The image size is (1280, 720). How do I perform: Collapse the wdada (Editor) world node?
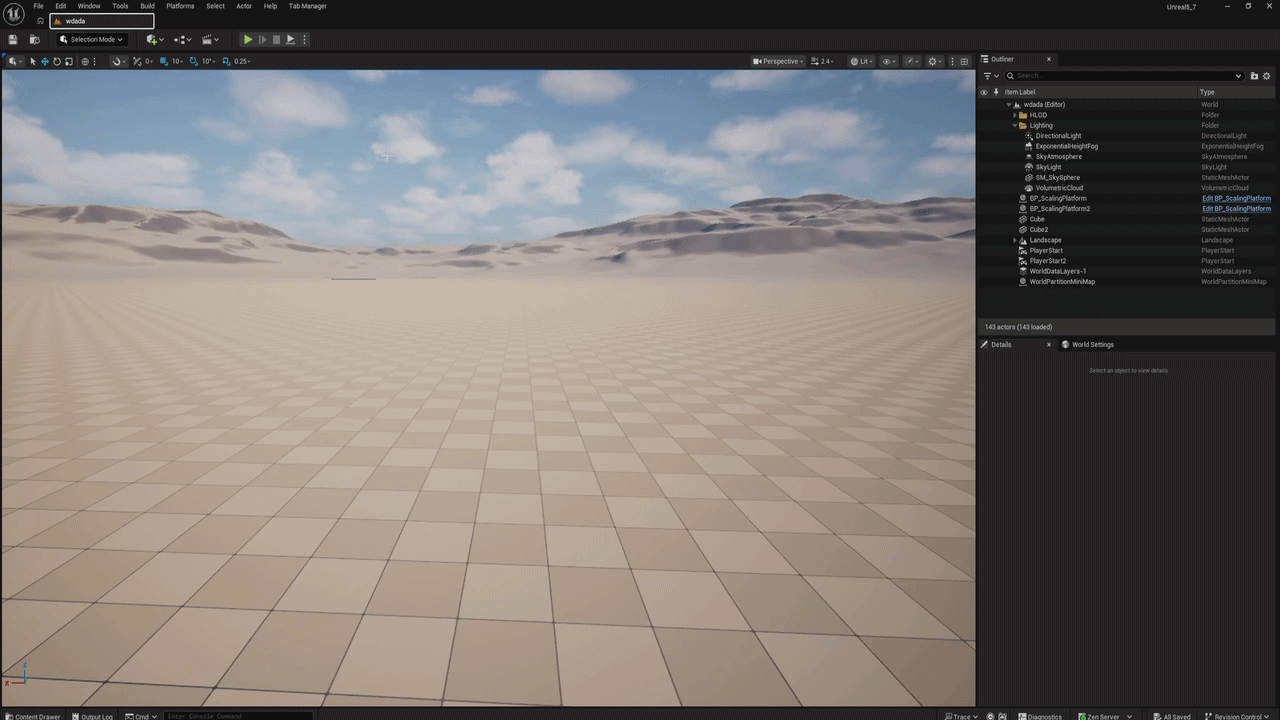[x=1008, y=104]
